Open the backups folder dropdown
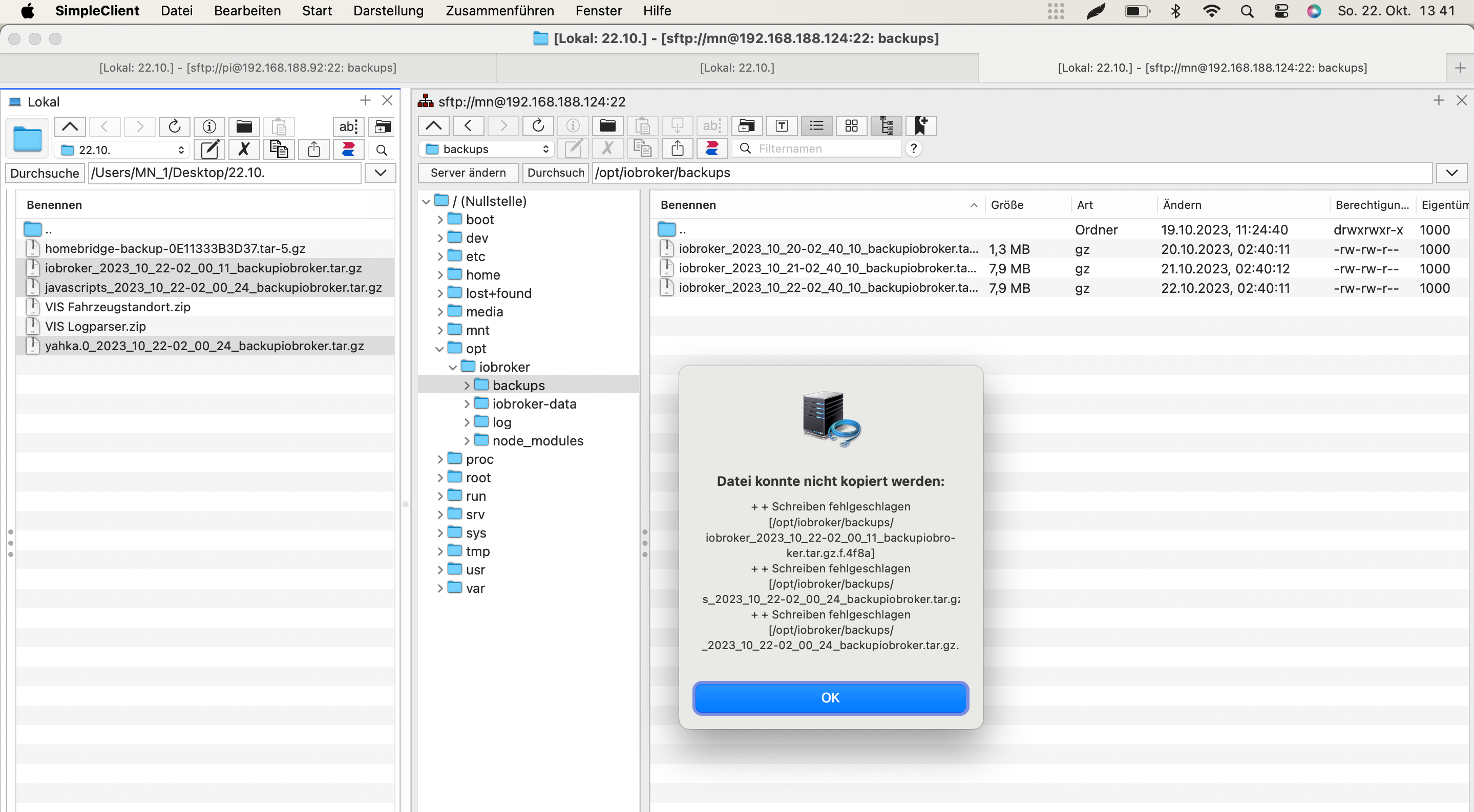 coord(487,149)
